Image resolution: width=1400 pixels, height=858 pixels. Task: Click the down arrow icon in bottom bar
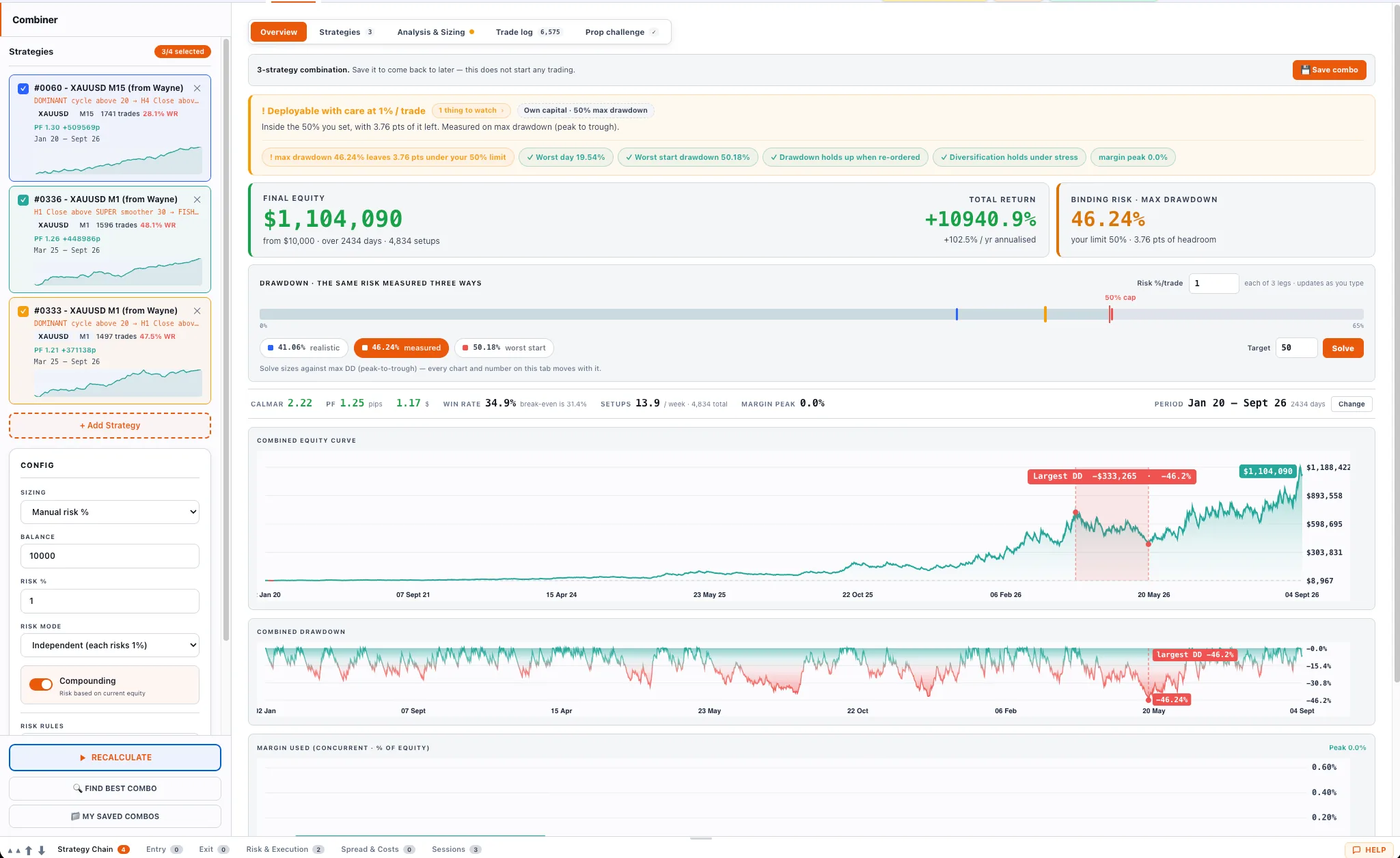(42, 850)
